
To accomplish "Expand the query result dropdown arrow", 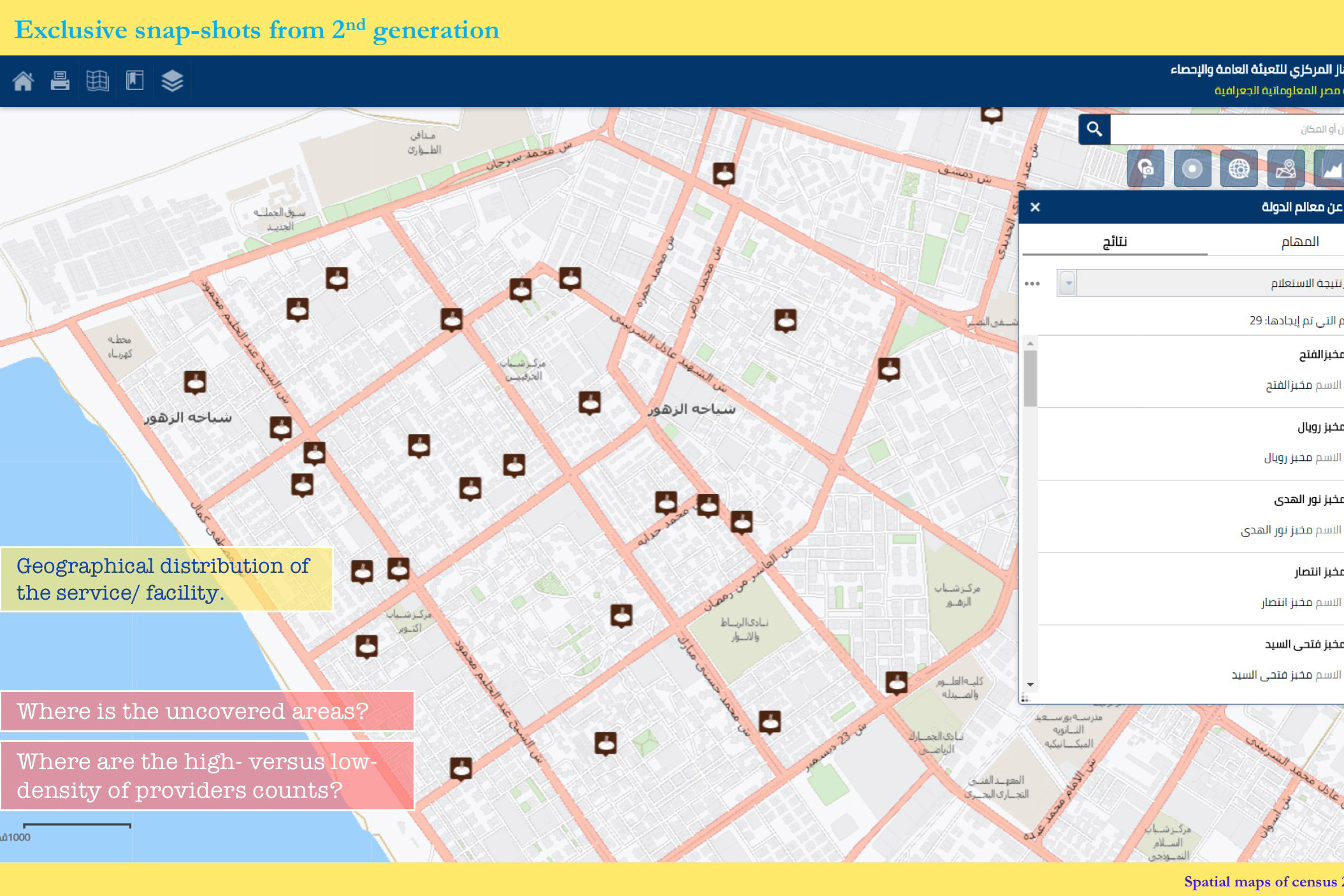I will (x=1068, y=283).
